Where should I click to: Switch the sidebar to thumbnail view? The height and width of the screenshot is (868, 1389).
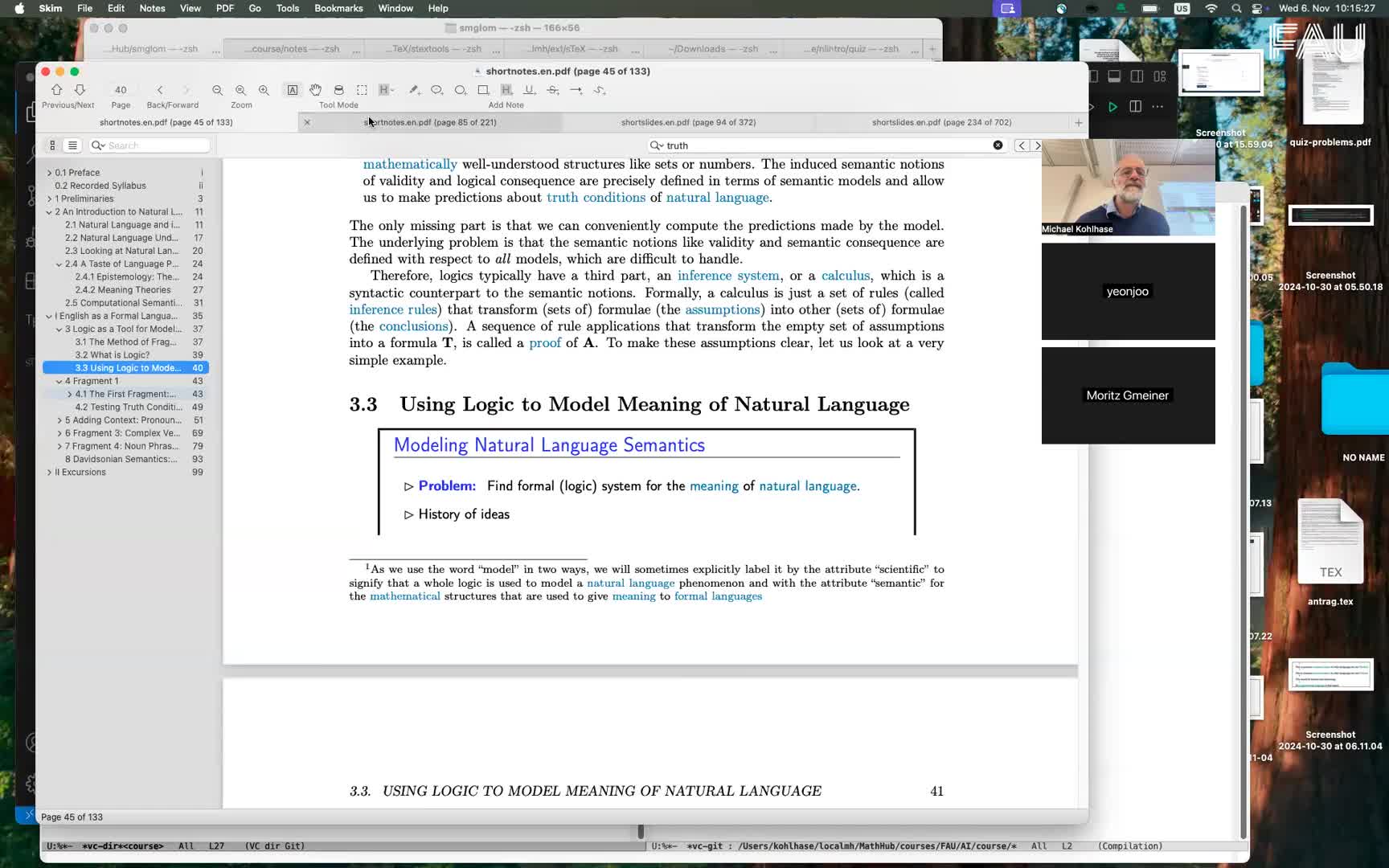(x=51, y=145)
